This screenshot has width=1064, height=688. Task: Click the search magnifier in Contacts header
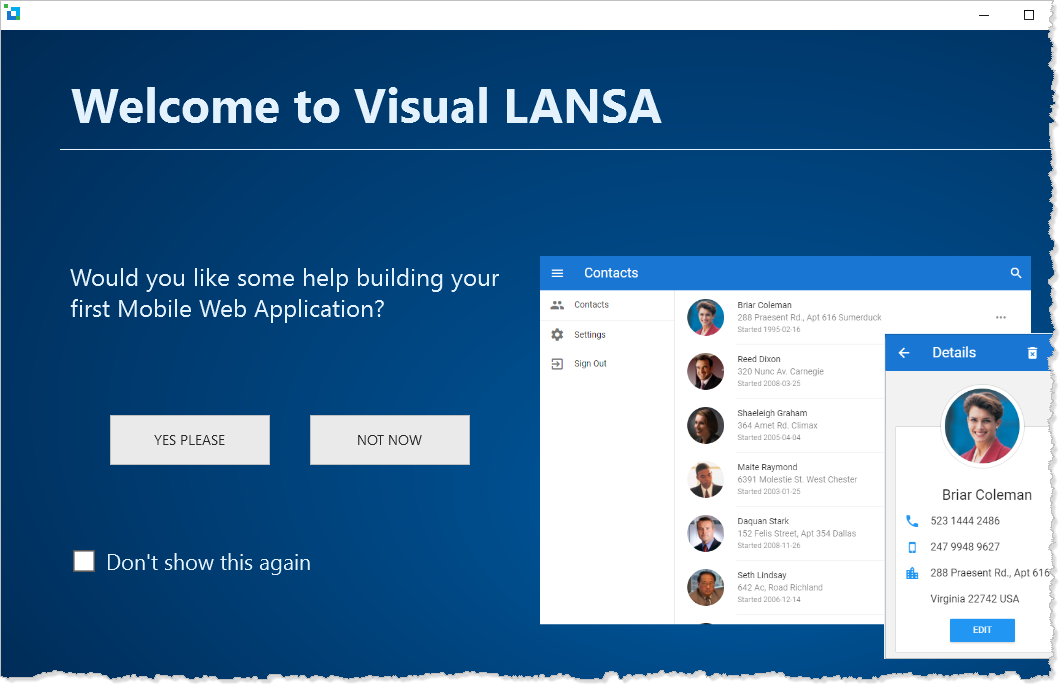click(1016, 273)
